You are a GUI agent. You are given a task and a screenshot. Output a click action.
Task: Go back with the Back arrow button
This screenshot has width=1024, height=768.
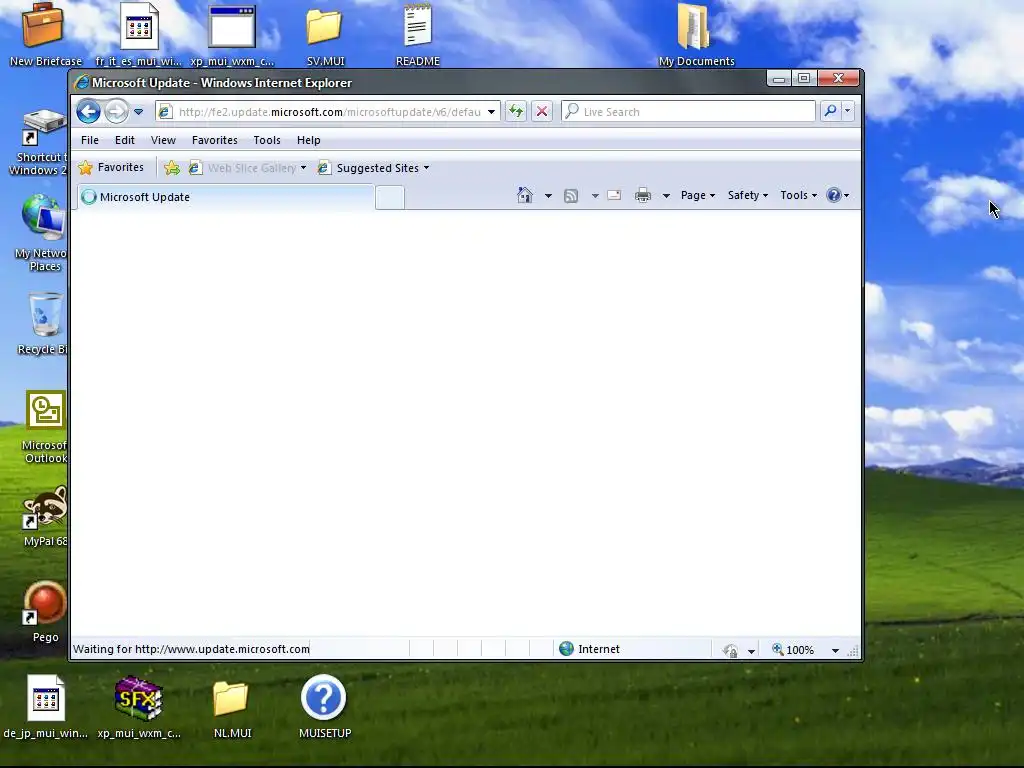click(x=88, y=112)
